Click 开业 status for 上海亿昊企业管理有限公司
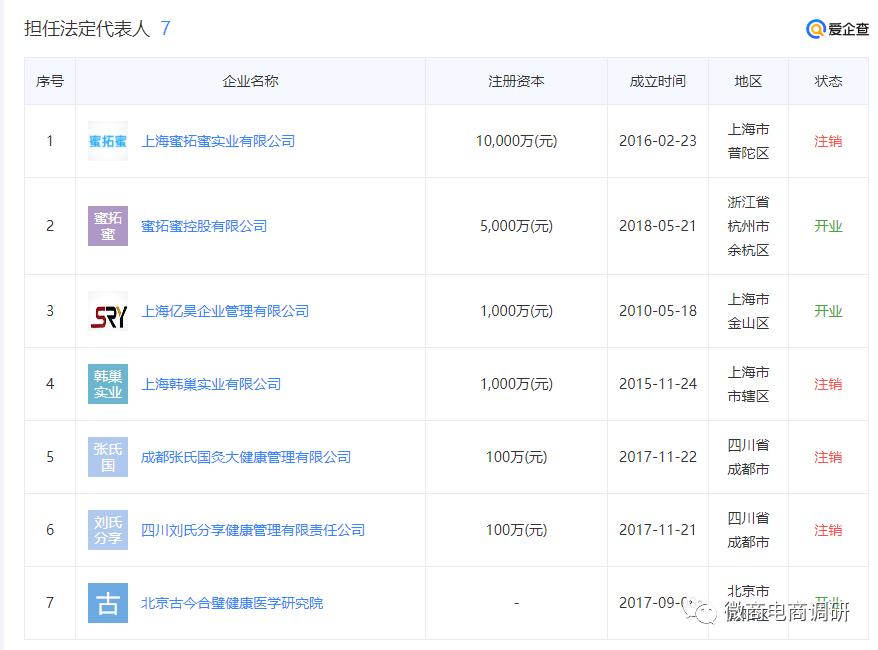 828,311
